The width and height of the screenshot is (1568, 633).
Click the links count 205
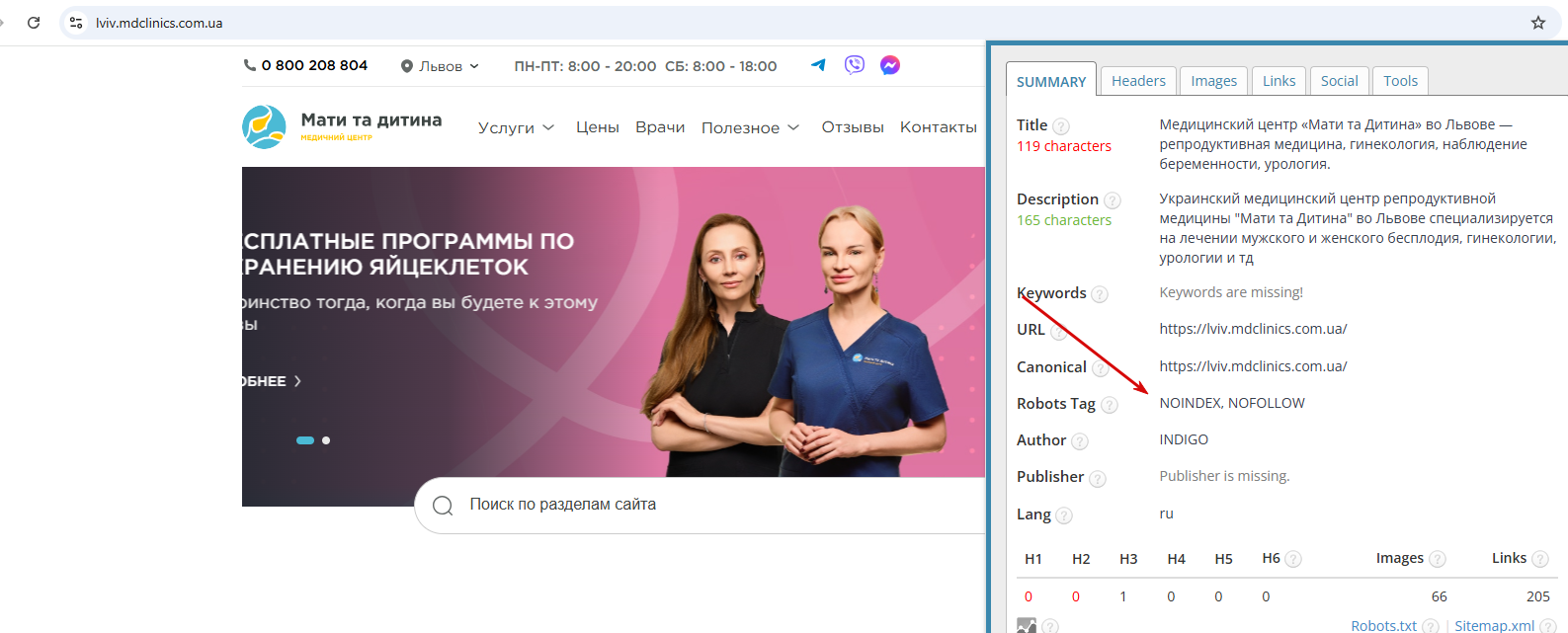point(1538,596)
